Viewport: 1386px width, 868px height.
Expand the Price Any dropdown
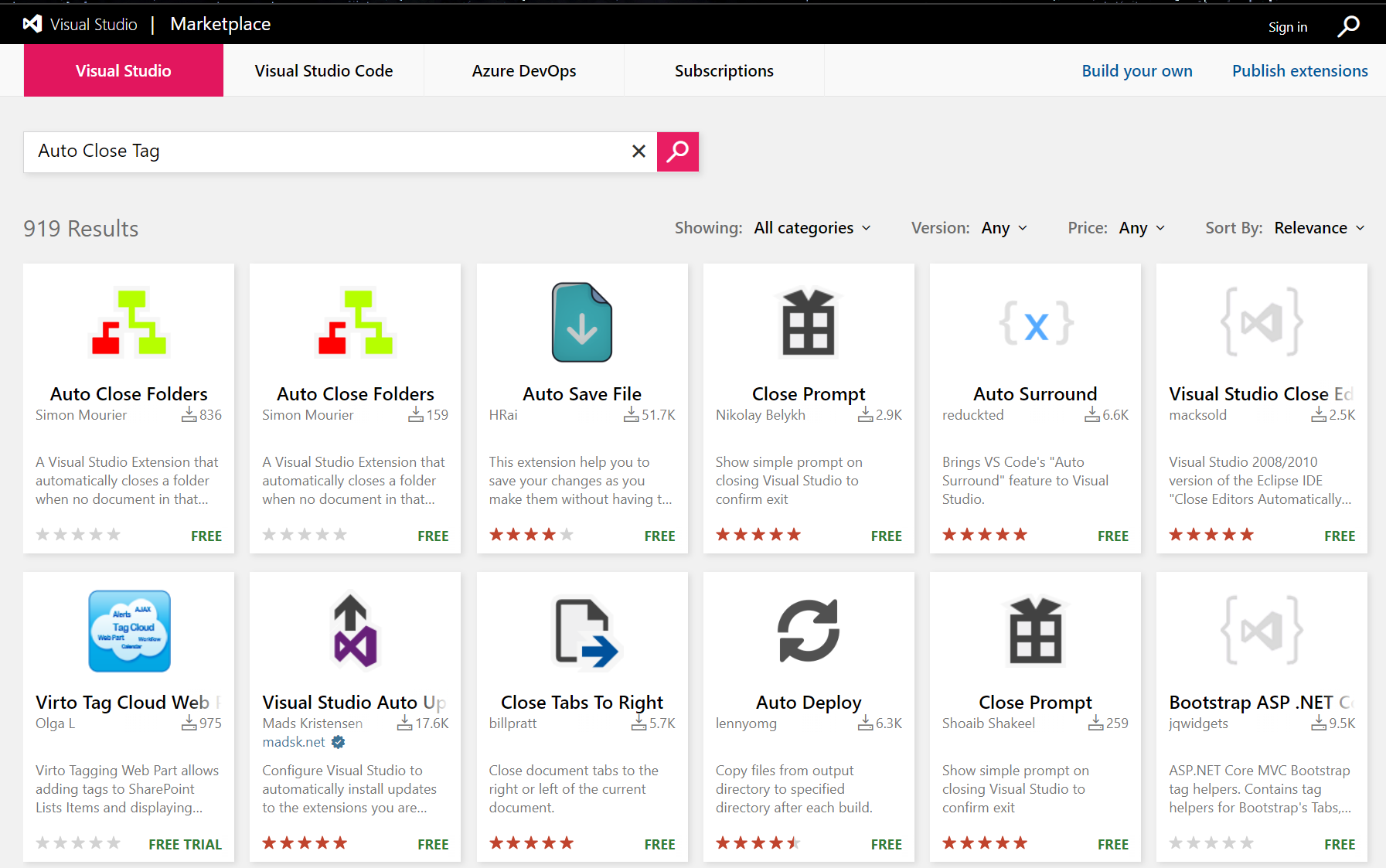click(x=1142, y=228)
